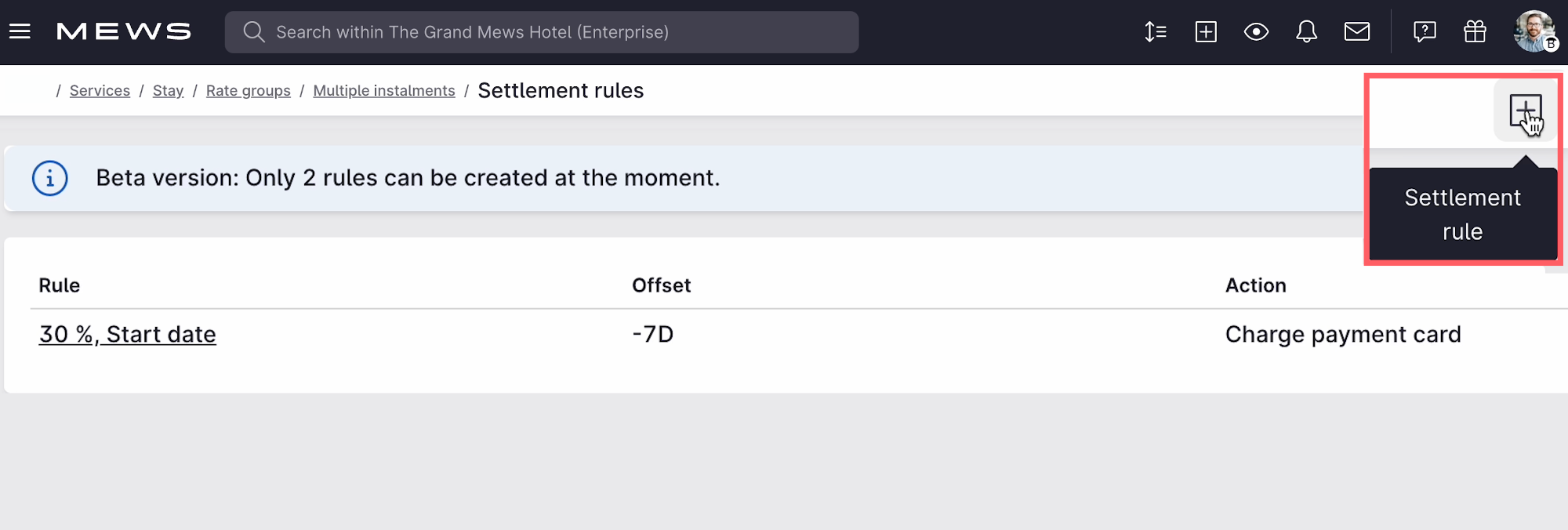This screenshot has width=1568, height=530.
Task: Open the 30 %, Start date rule
Action: [128, 335]
